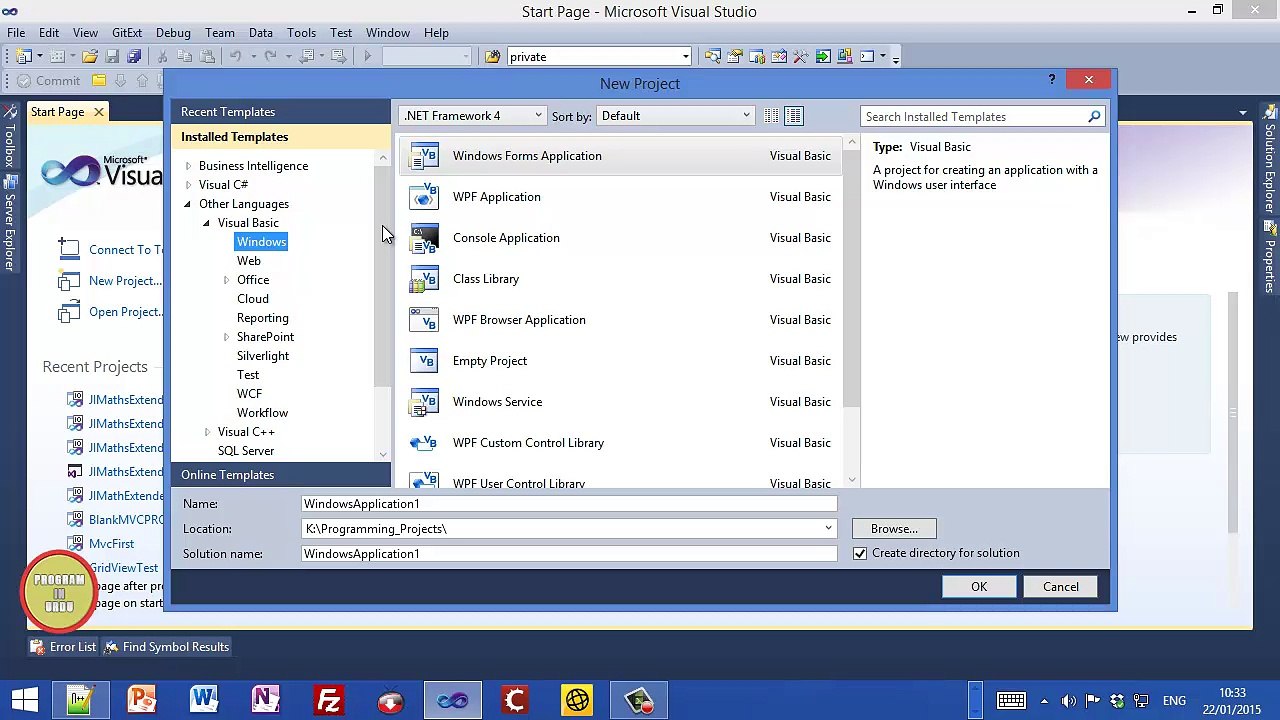1280x720 pixels.
Task: Click the Recent Templates header
Action: [281, 112]
